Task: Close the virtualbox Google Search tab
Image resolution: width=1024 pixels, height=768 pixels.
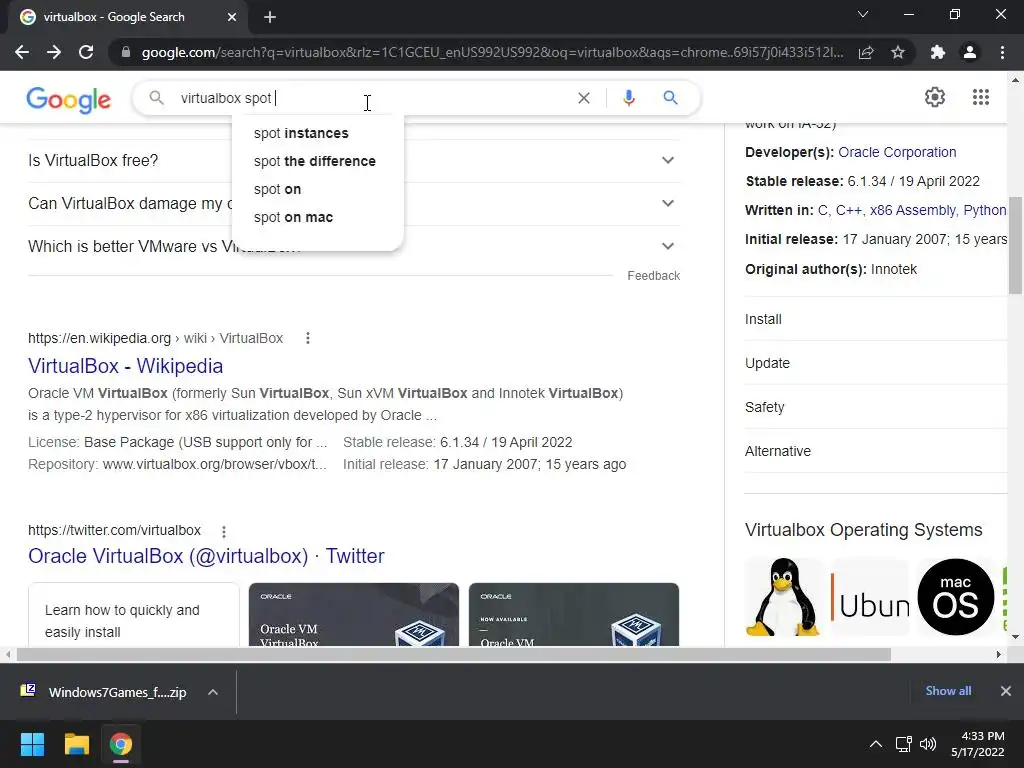Action: pos(232,17)
